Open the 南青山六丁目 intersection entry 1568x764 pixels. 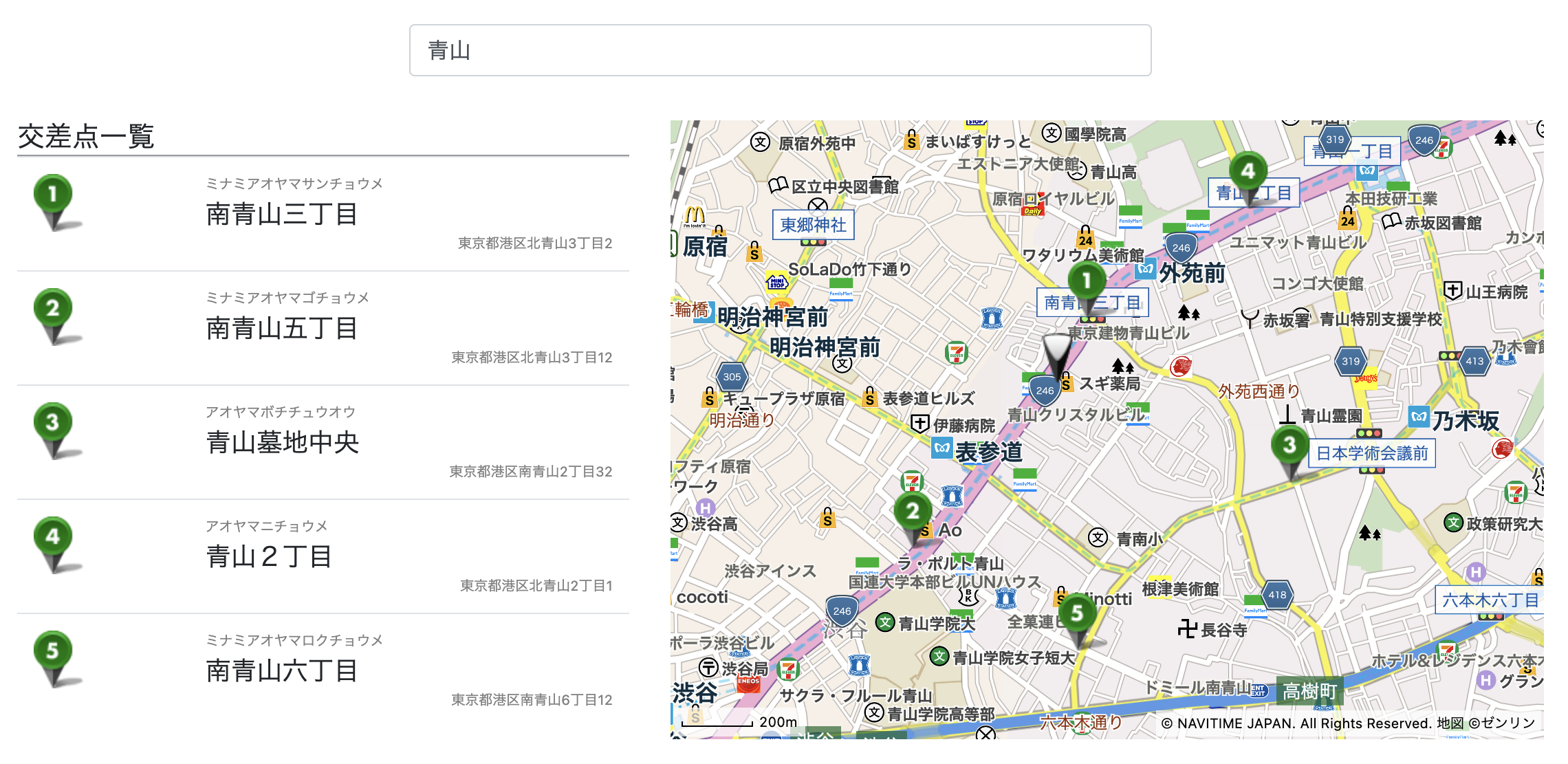coord(323,670)
